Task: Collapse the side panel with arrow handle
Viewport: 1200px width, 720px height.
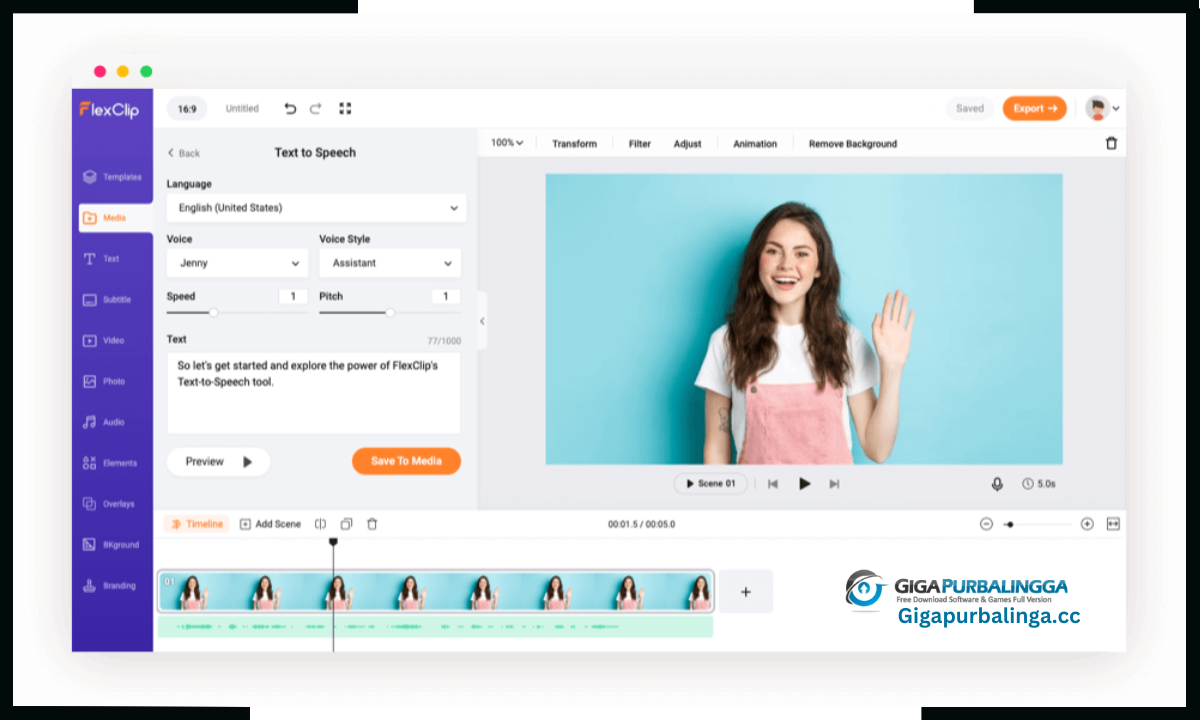Action: tap(482, 321)
